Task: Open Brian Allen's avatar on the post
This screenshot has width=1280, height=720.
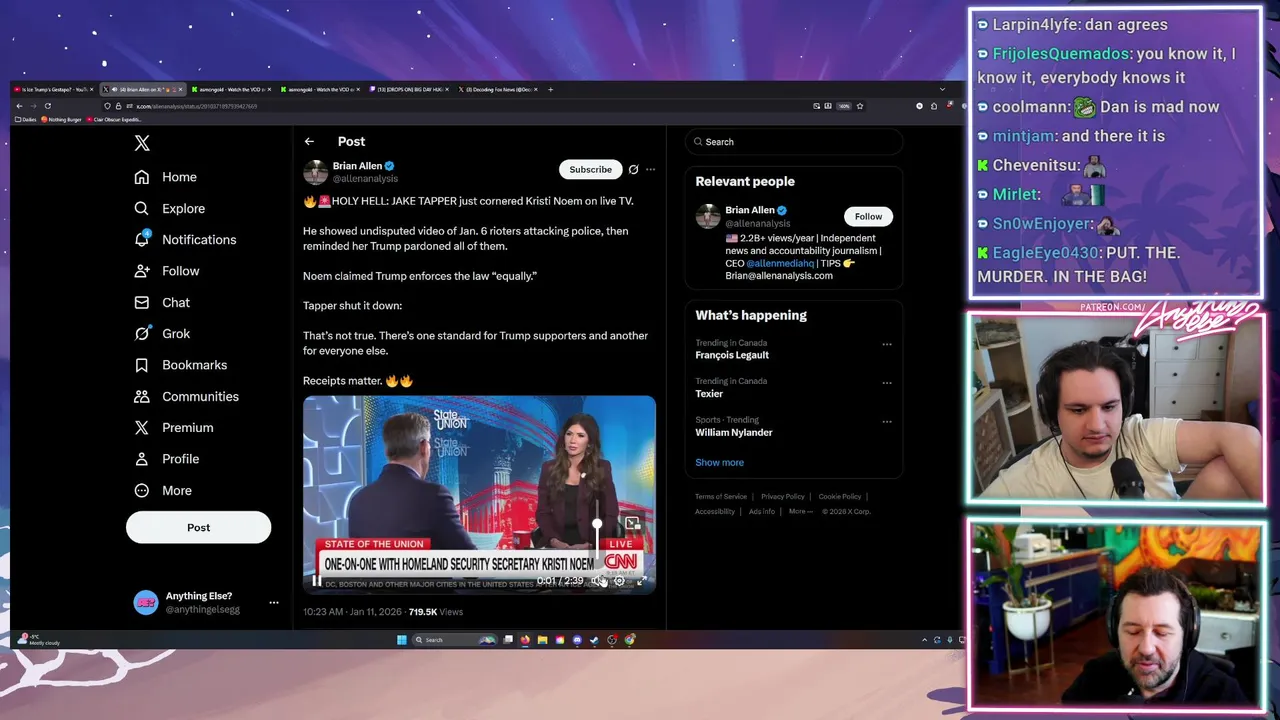Action: click(x=315, y=172)
